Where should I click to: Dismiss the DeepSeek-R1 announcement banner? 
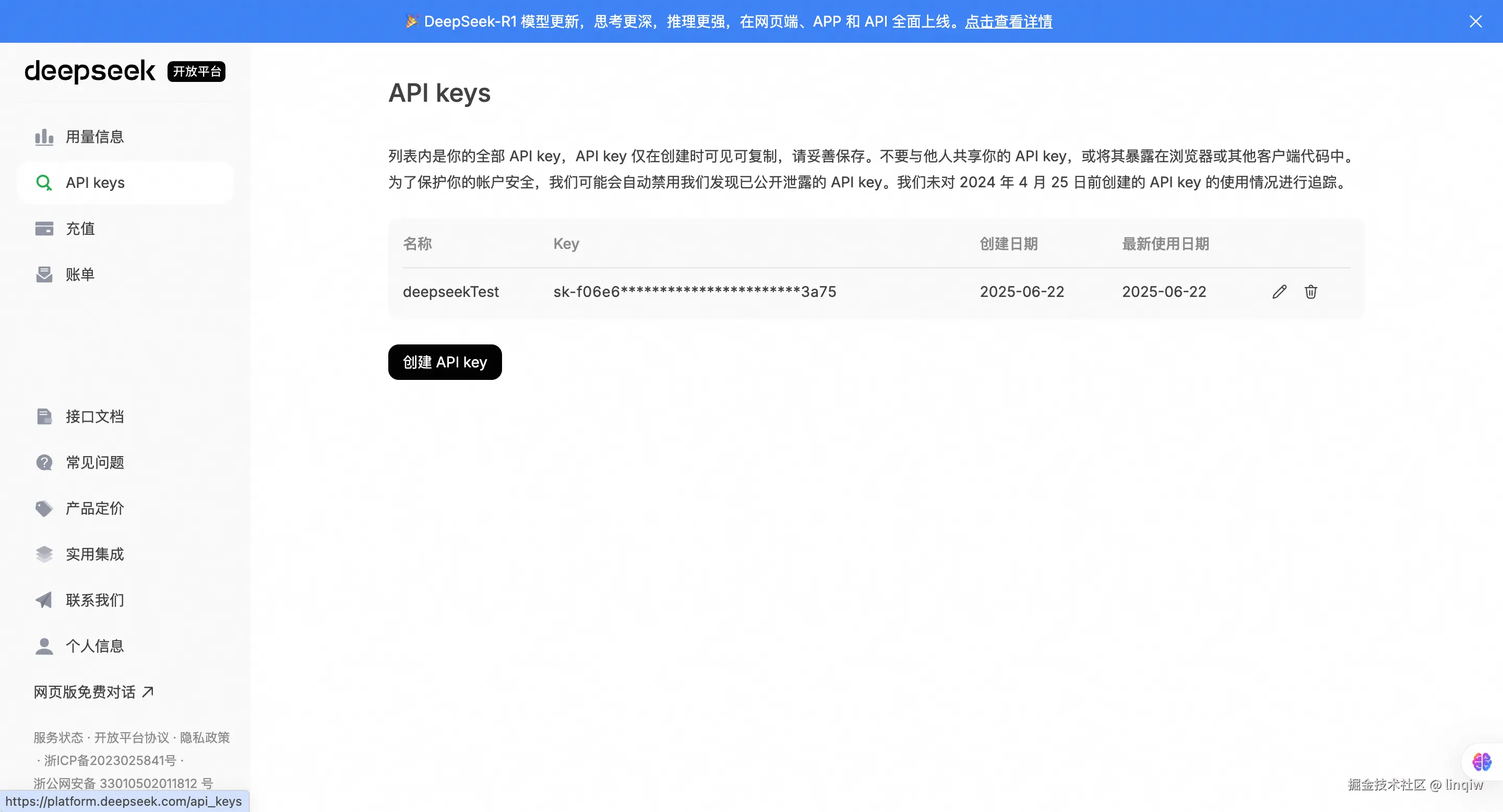1475,21
